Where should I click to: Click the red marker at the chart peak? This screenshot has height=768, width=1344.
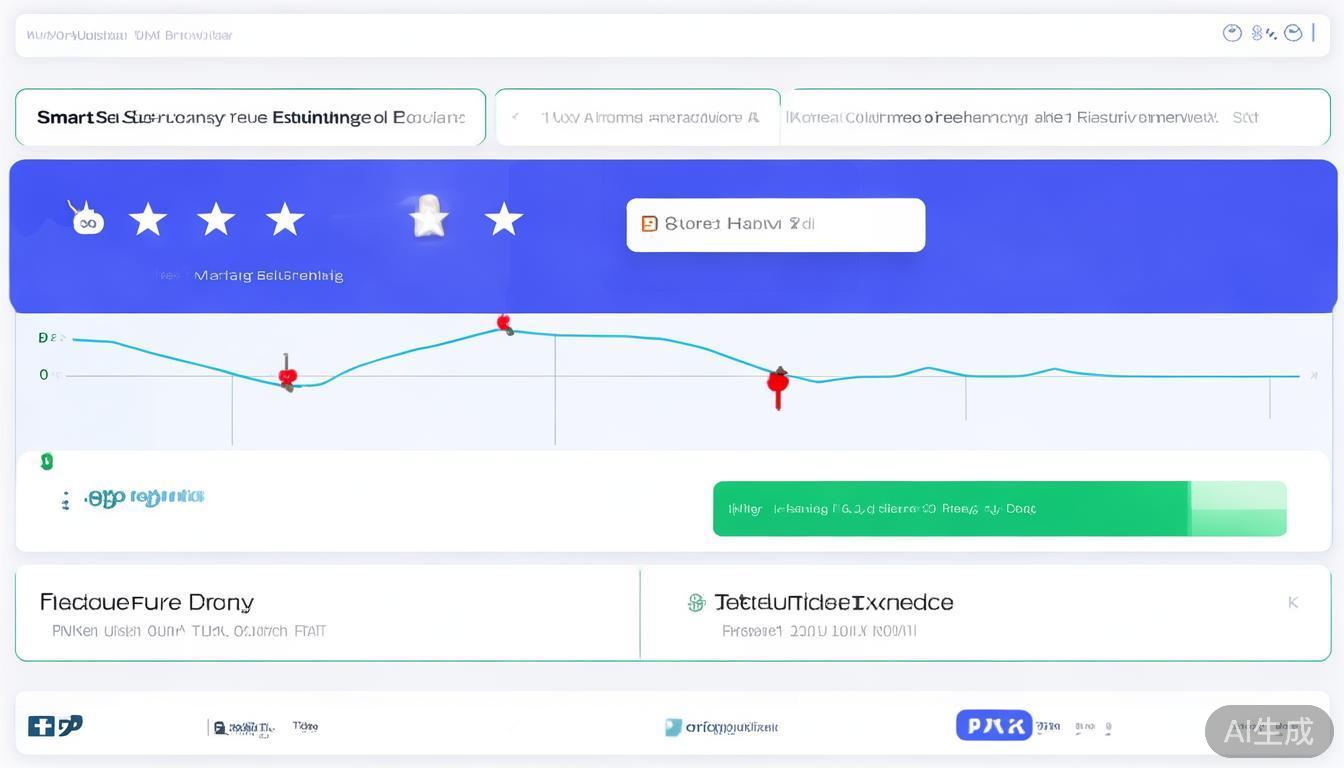pyautogui.click(x=505, y=323)
